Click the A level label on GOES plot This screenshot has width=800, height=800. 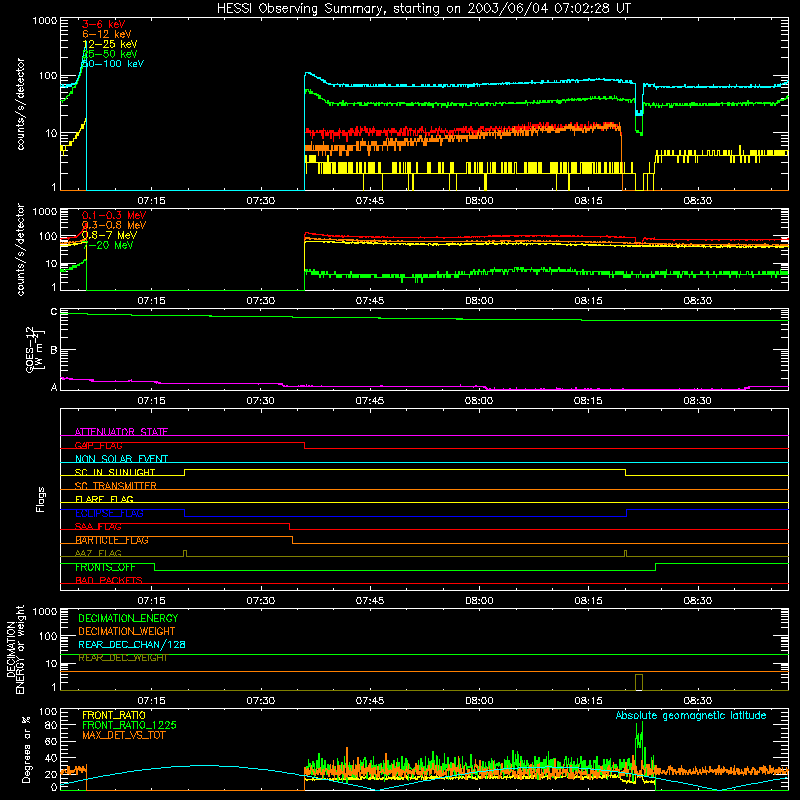(x=54, y=387)
